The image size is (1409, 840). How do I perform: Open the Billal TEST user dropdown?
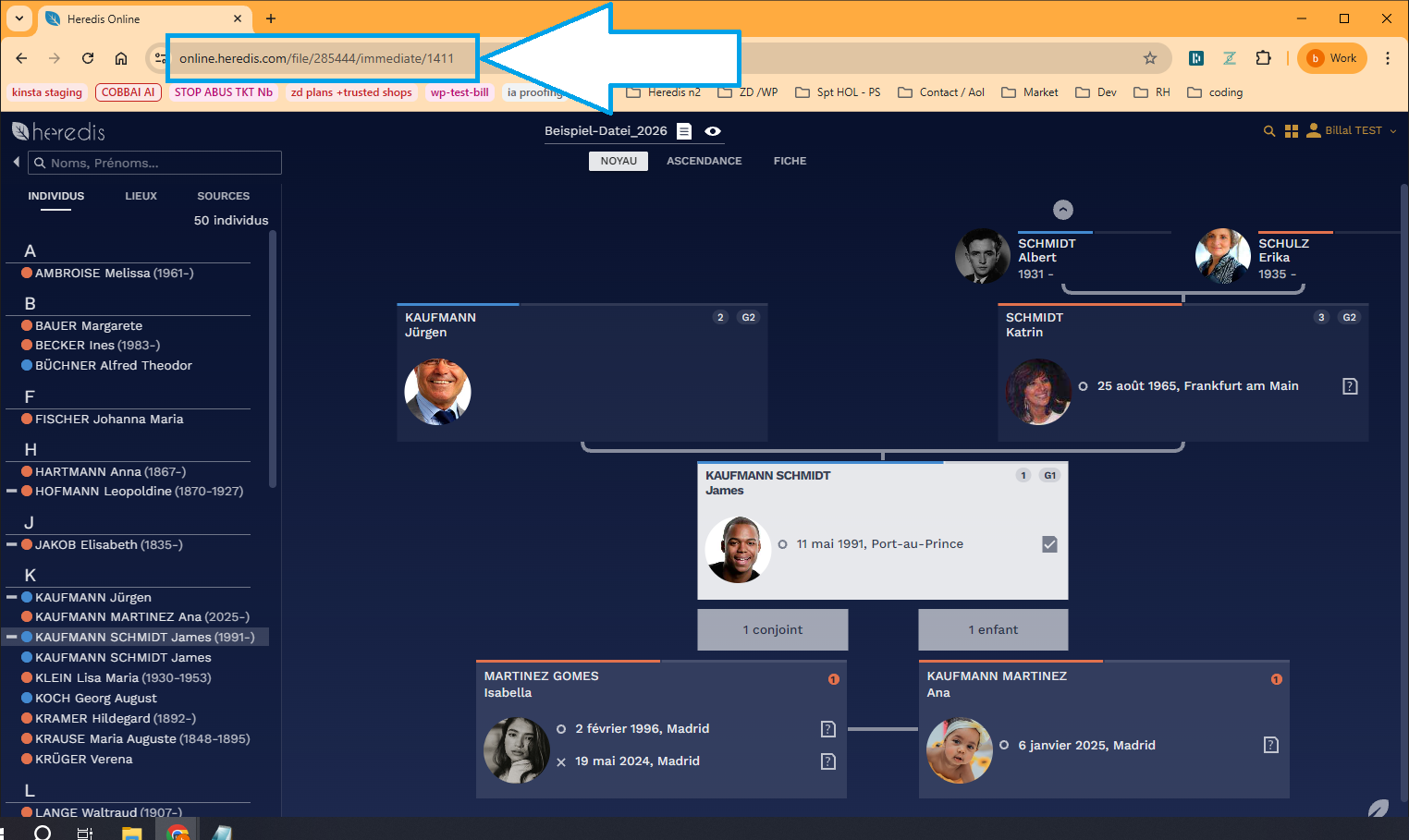point(1353,131)
